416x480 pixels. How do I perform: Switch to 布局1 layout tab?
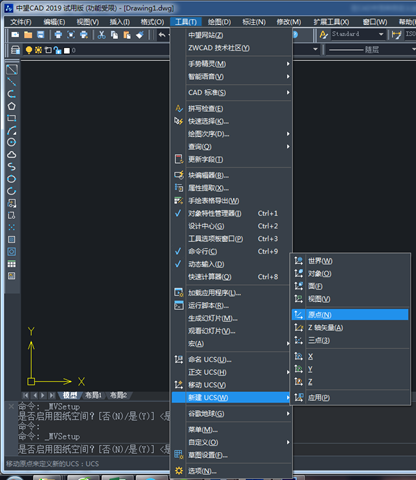pos(93,395)
